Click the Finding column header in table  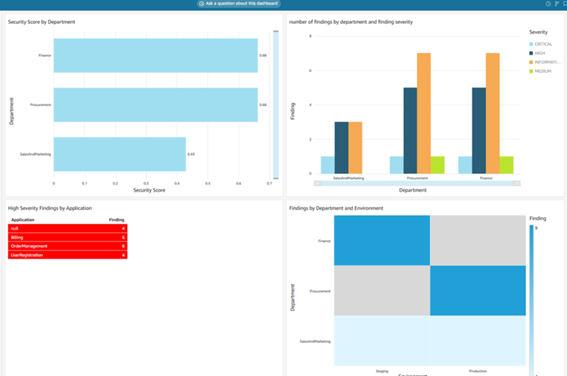click(116, 220)
